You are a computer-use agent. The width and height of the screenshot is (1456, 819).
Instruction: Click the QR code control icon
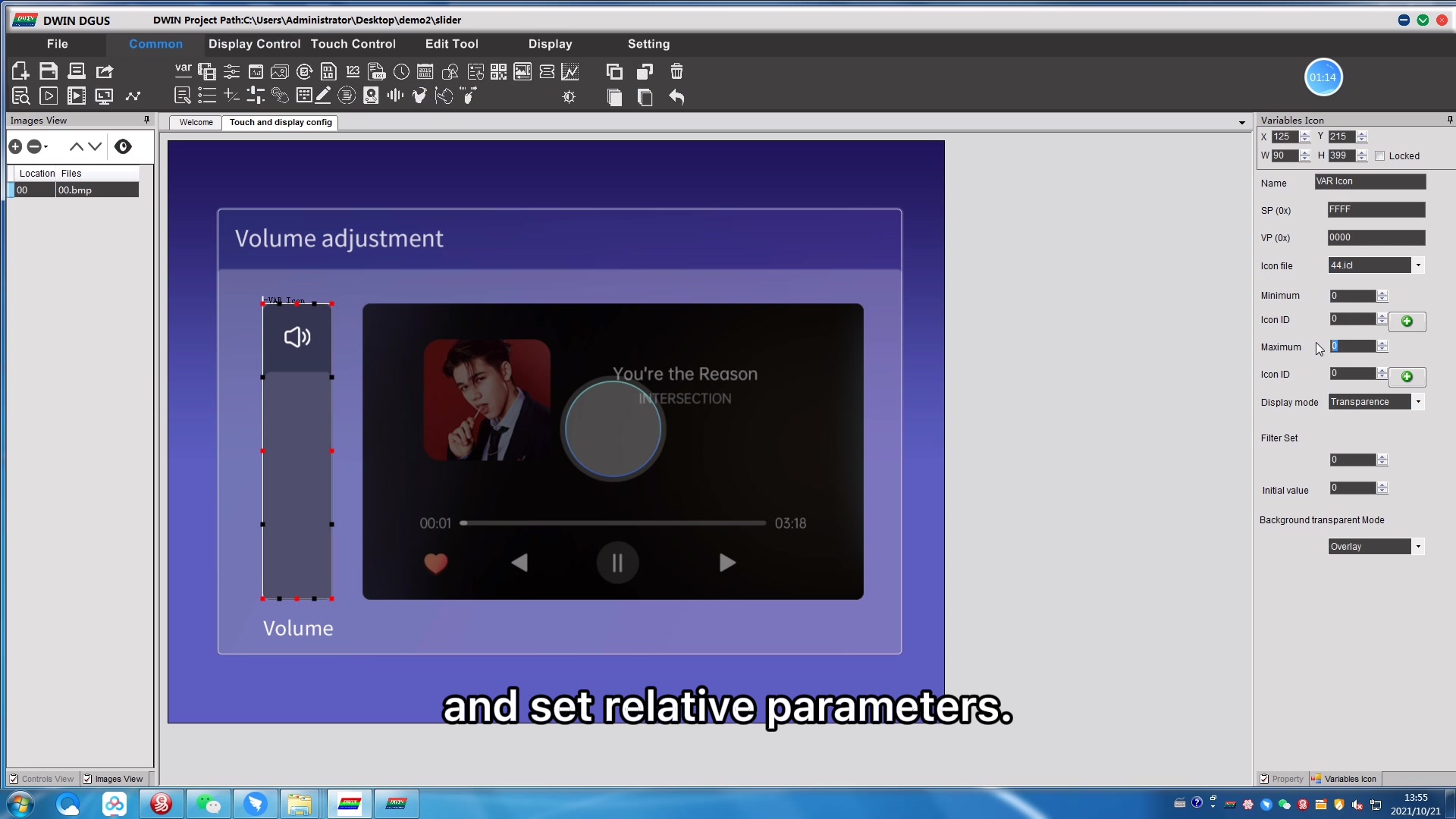498,72
